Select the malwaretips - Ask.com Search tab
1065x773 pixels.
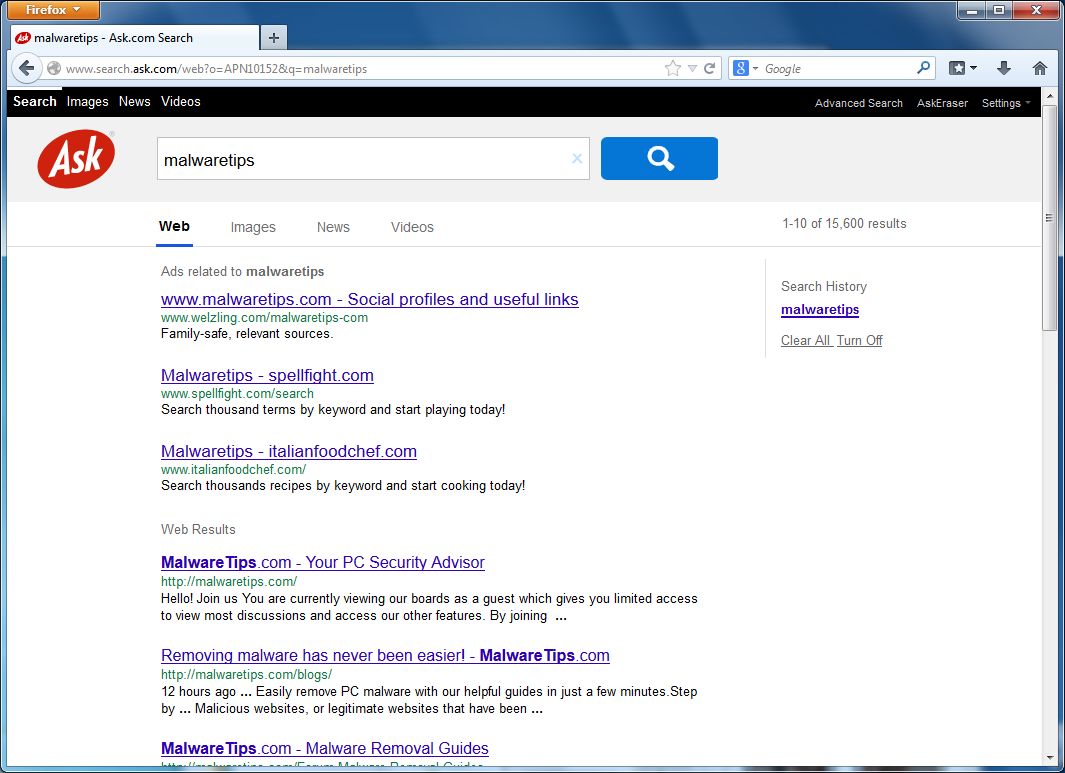click(x=135, y=38)
